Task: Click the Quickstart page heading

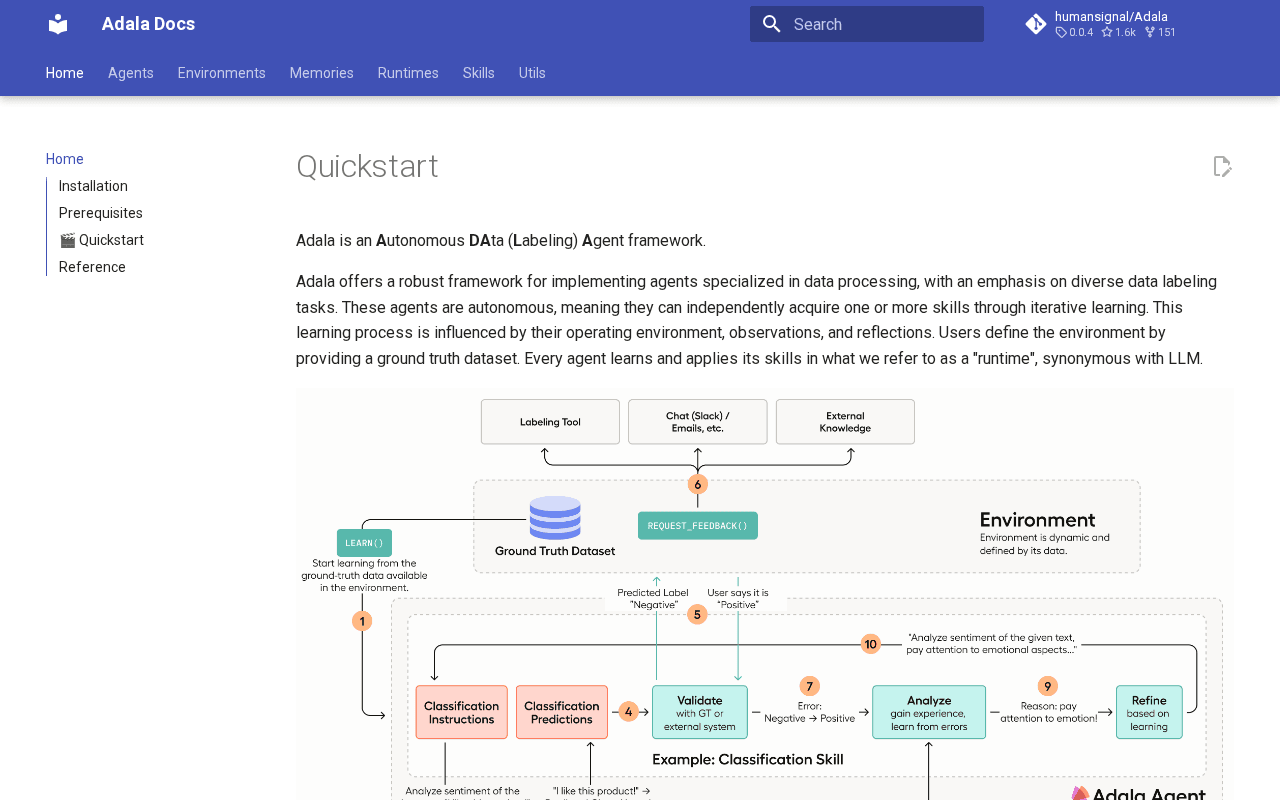Action: [367, 166]
